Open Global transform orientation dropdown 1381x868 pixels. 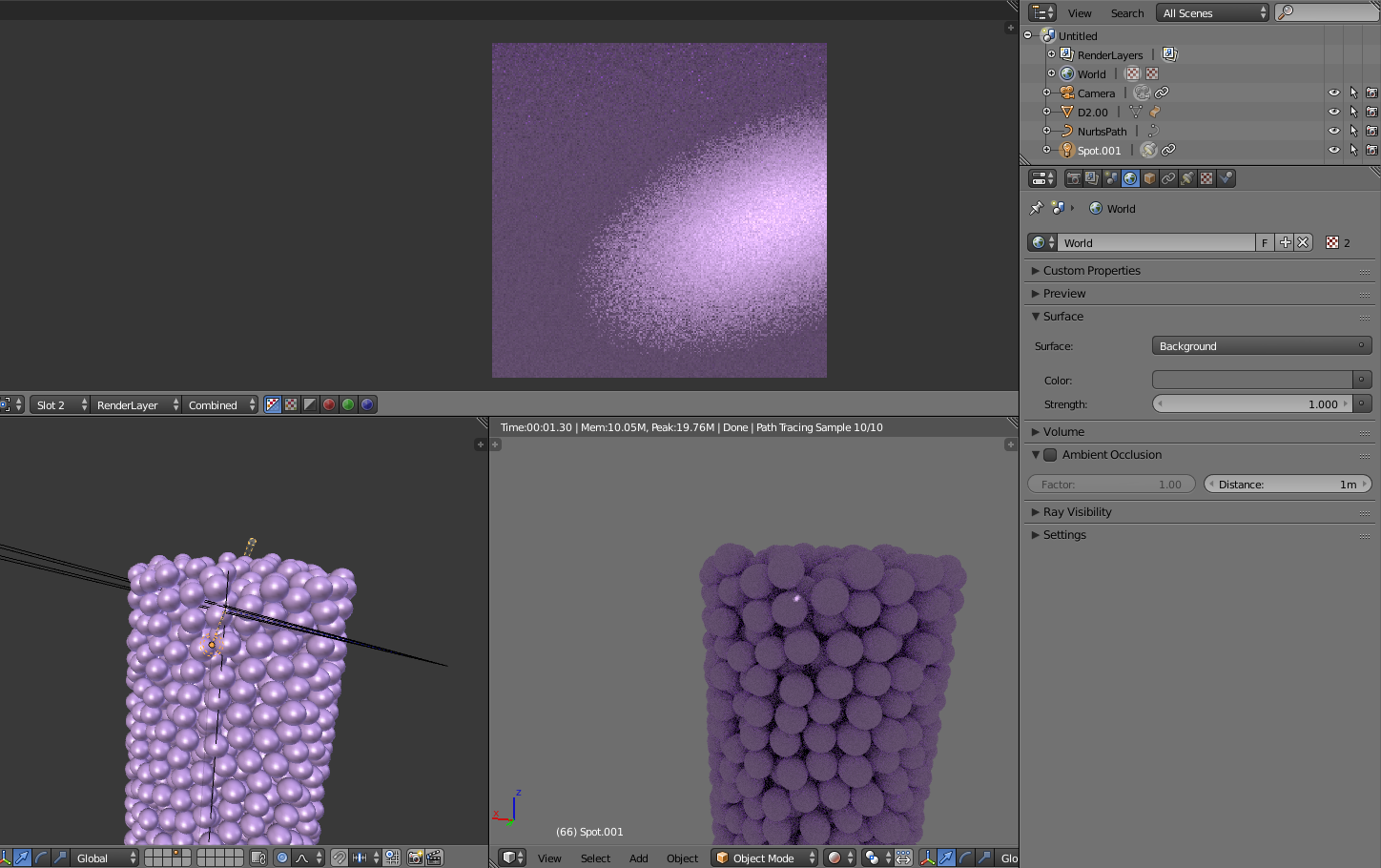pyautogui.click(x=105, y=858)
